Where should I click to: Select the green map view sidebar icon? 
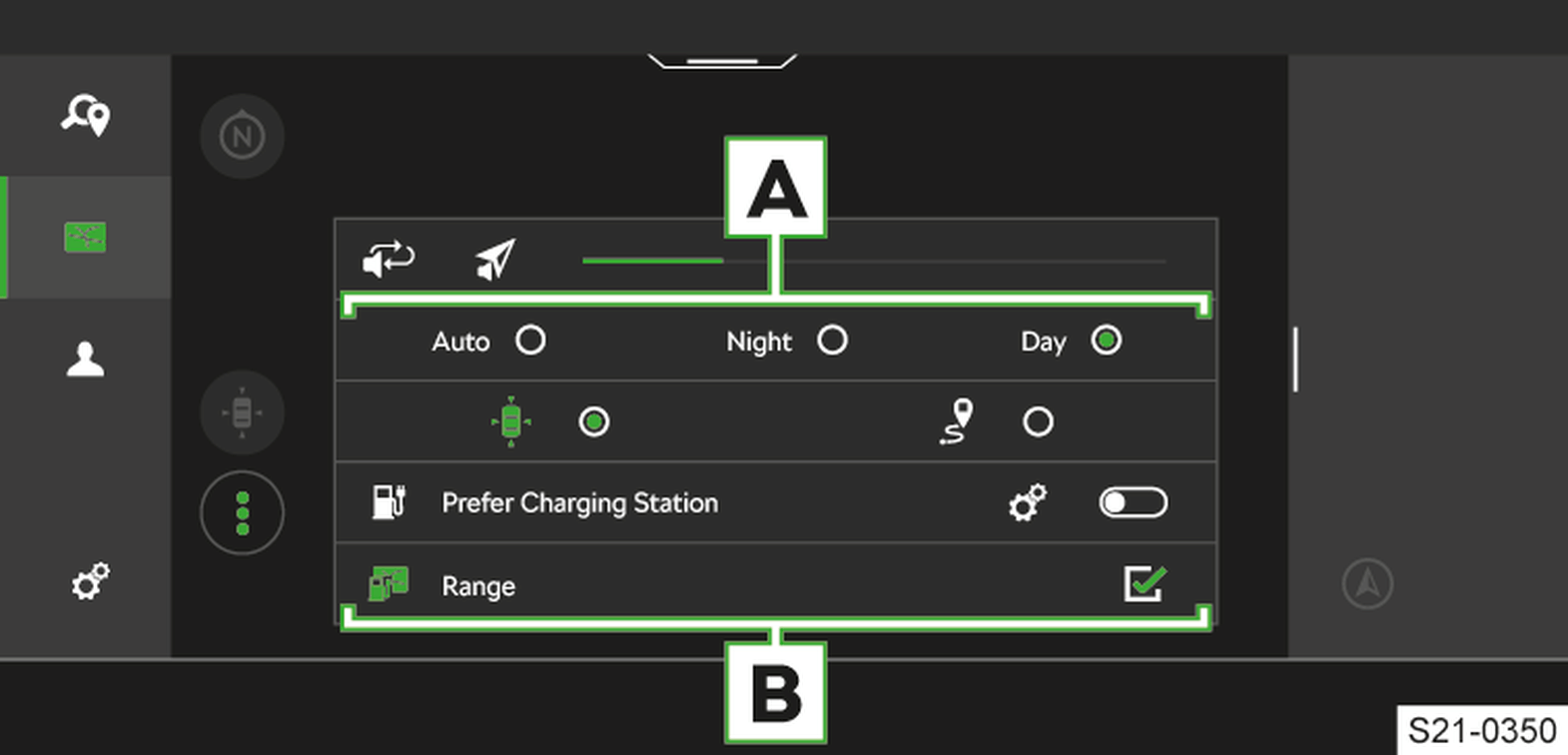[x=85, y=238]
